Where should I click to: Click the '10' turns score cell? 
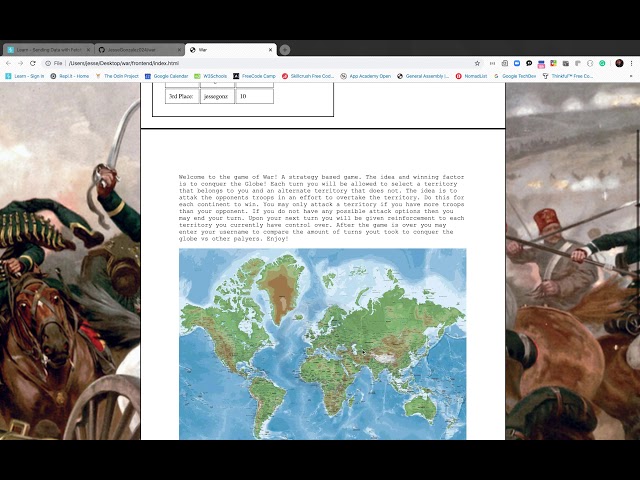click(254, 96)
